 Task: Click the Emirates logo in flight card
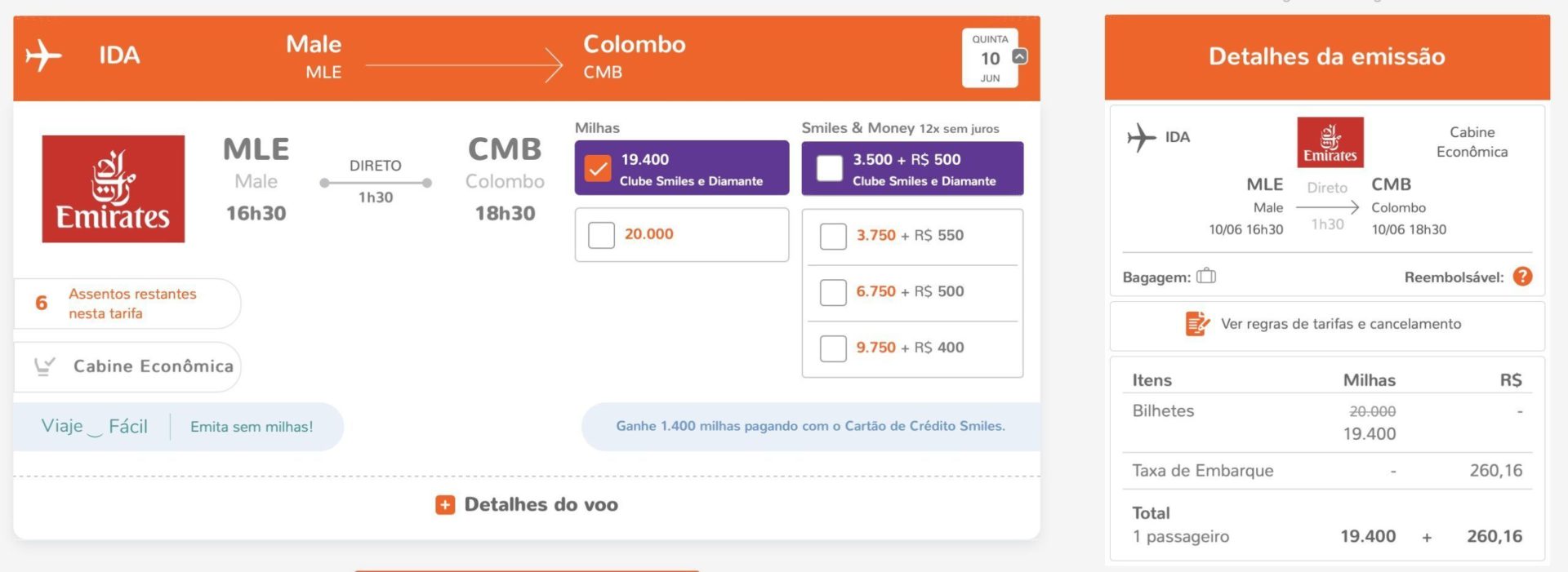click(114, 189)
